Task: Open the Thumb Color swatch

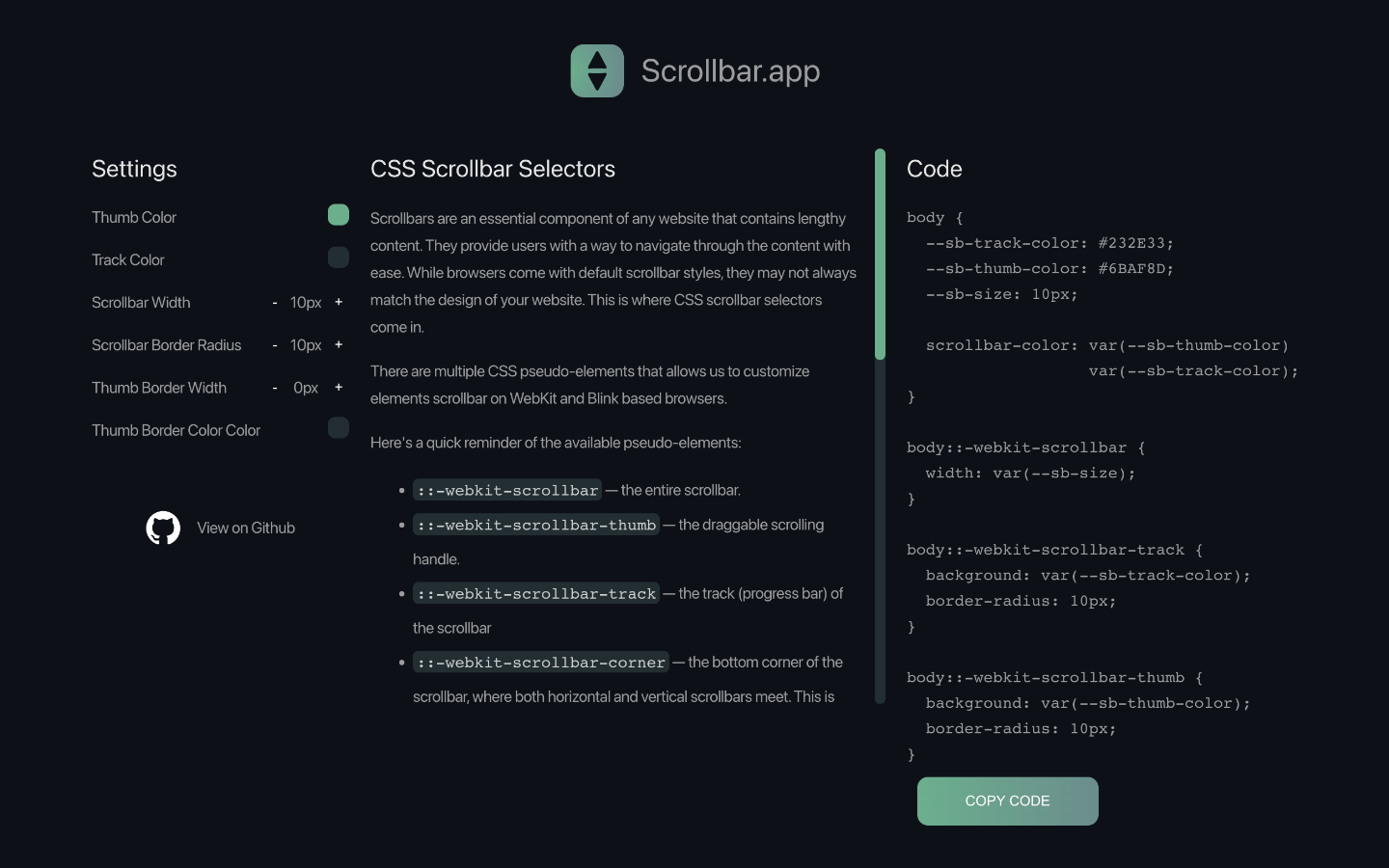Action: pyautogui.click(x=339, y=214)
